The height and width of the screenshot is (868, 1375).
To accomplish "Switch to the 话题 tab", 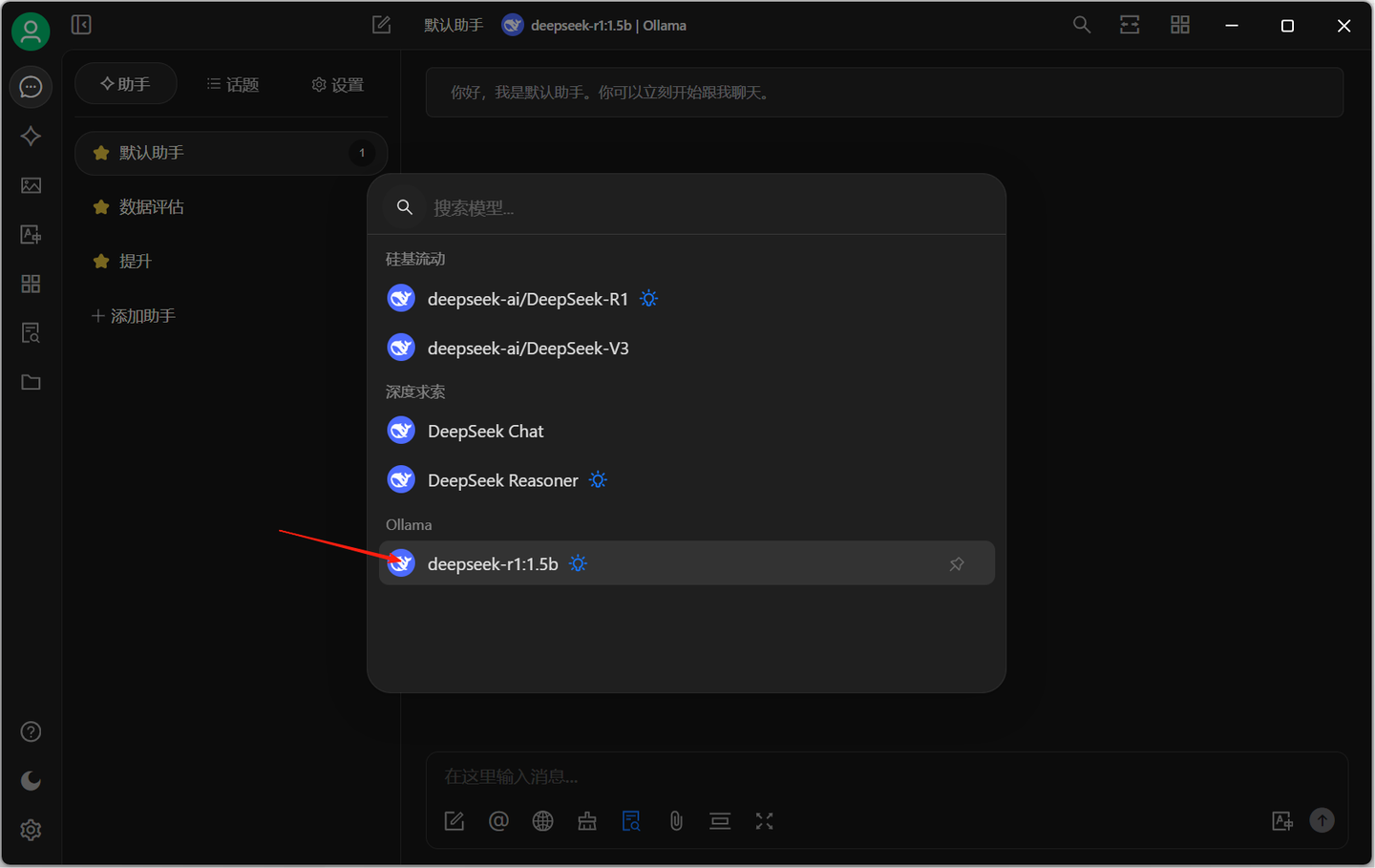I will (233, 84).
